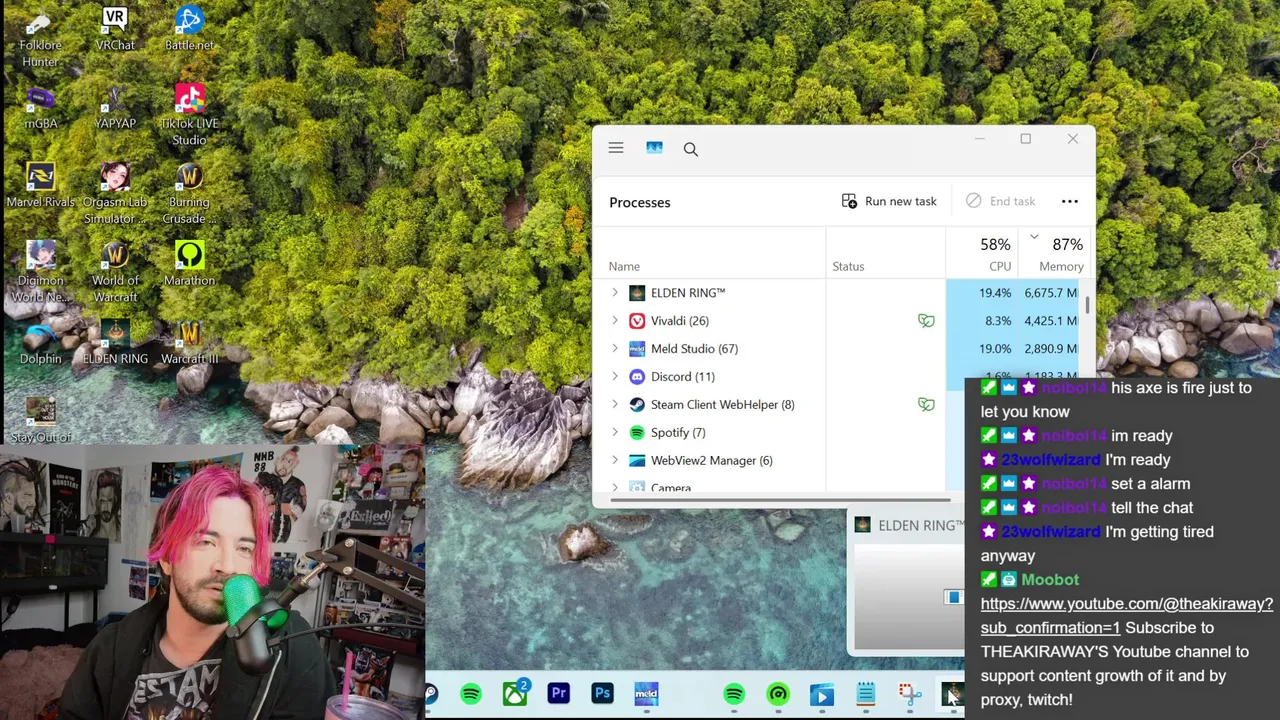This screenshot has height=720, width=1280.
Task: Open Xbox app in taskbar
Action: (515, 693)
